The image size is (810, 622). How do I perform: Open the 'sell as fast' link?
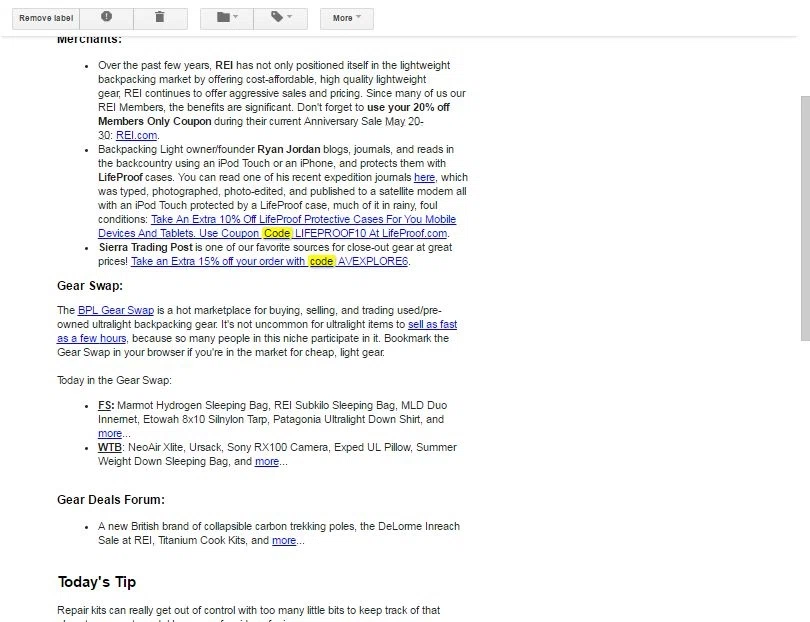pos(432,324)
